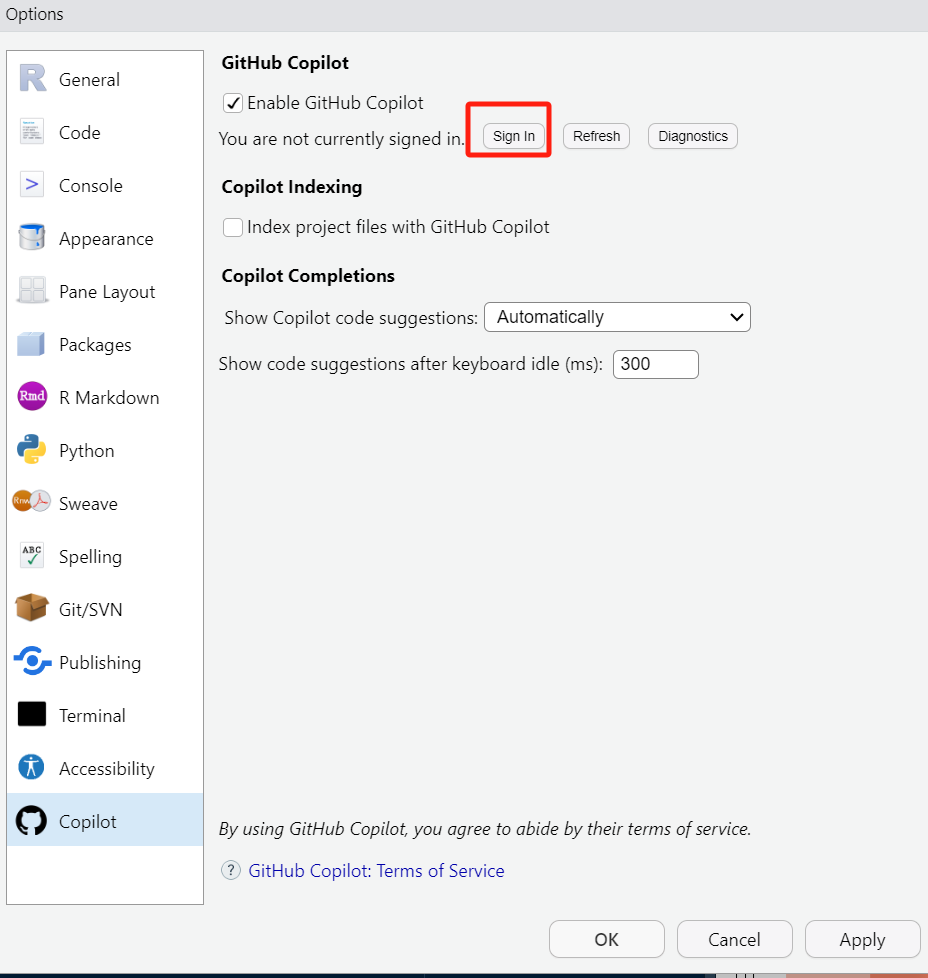This screenshot has height=978, width=928.
Task: Go to Publishing options
Action: (105, 662)
